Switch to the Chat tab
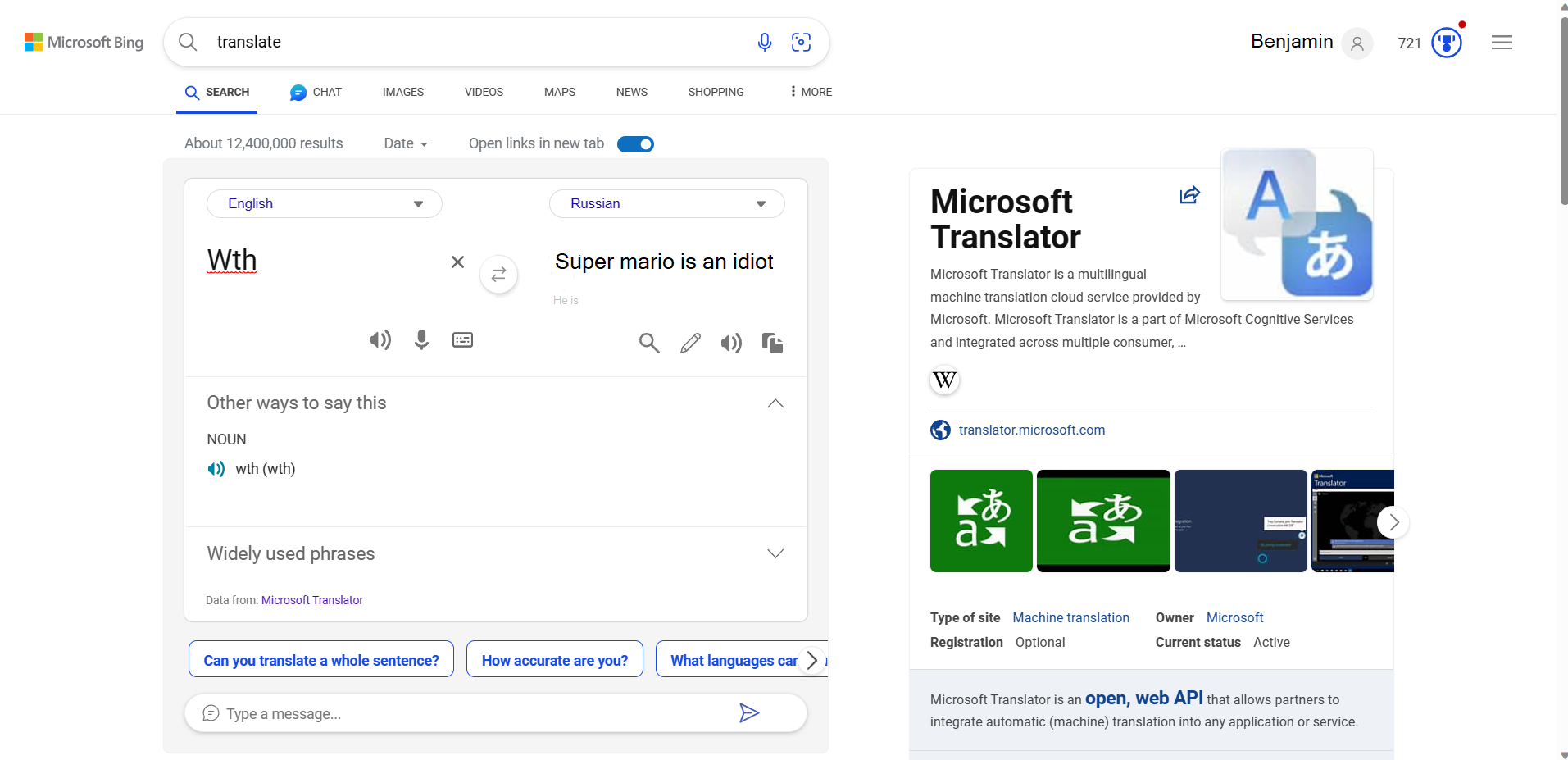The height and width of the screenshot is (760, 1568). point(316,92)
